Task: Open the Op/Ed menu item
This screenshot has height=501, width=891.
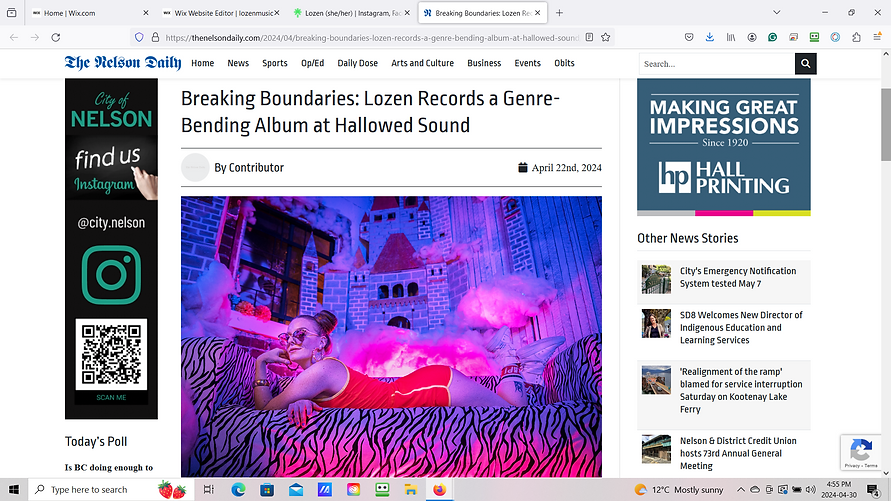Action: click(313, 63)
